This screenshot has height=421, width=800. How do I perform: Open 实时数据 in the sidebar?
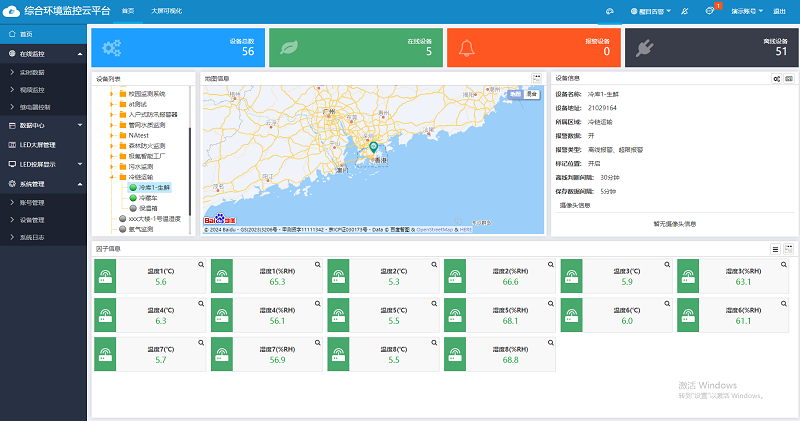pos(33,73)
